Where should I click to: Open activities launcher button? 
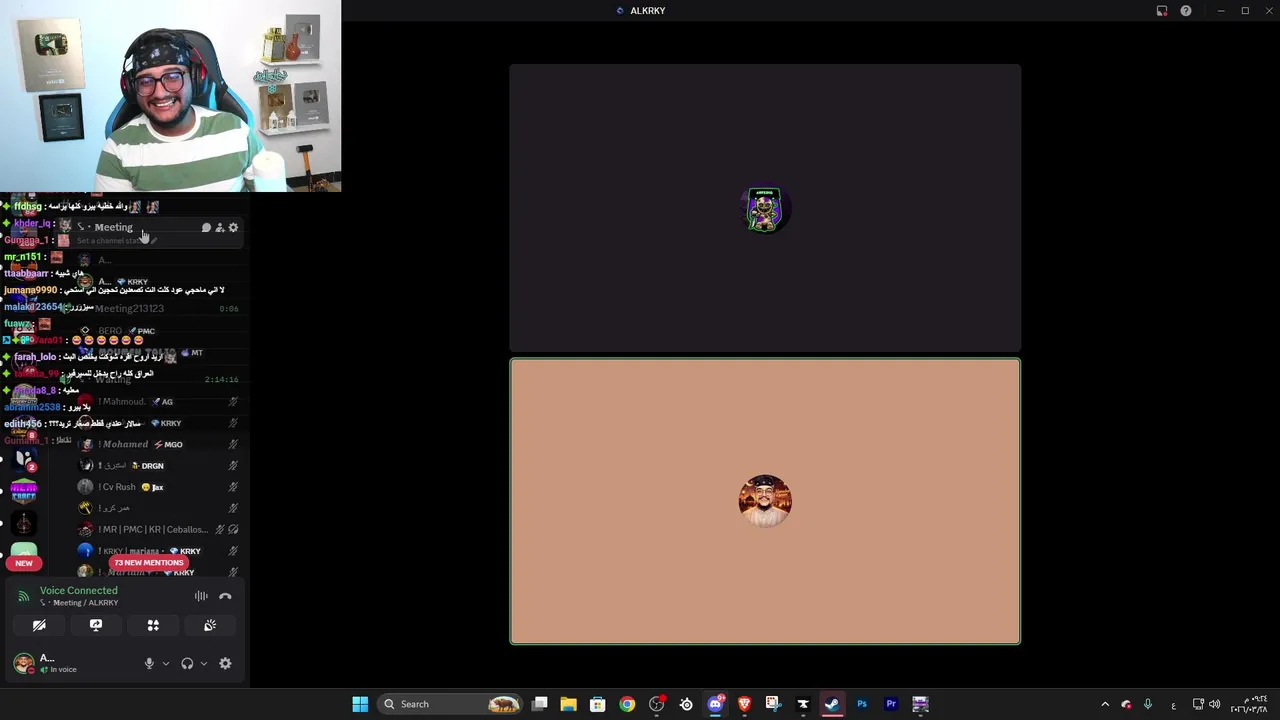coord(153,625)
